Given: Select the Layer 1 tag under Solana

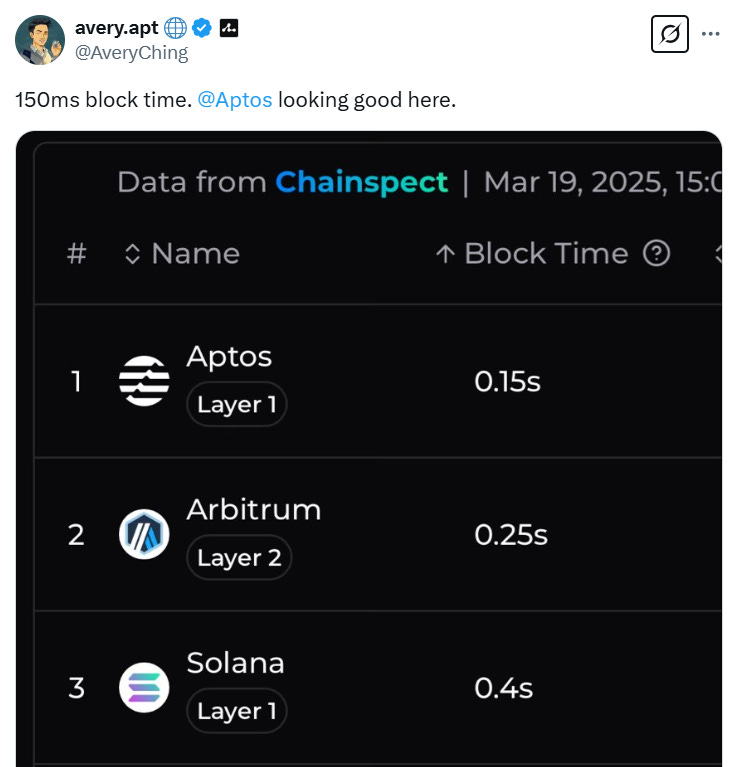Looking at the screenshot, I should click(x=237, y=710).
